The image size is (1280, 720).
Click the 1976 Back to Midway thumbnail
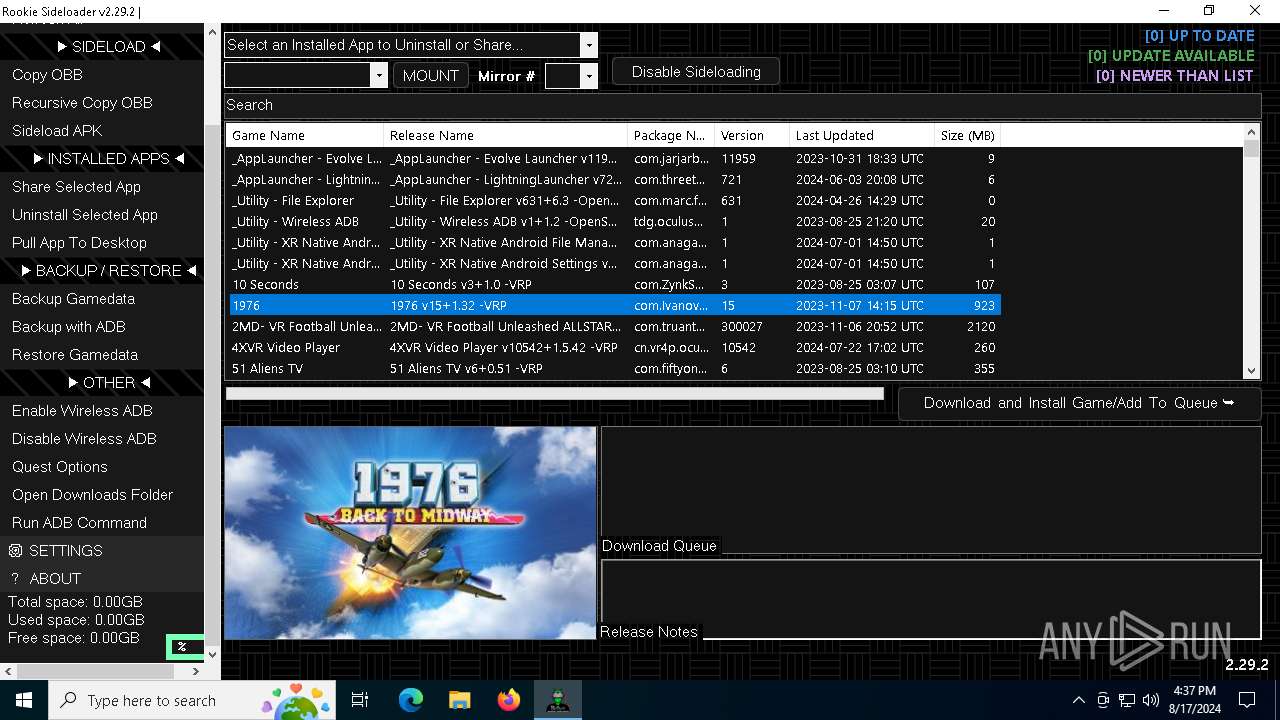[410, 533]
